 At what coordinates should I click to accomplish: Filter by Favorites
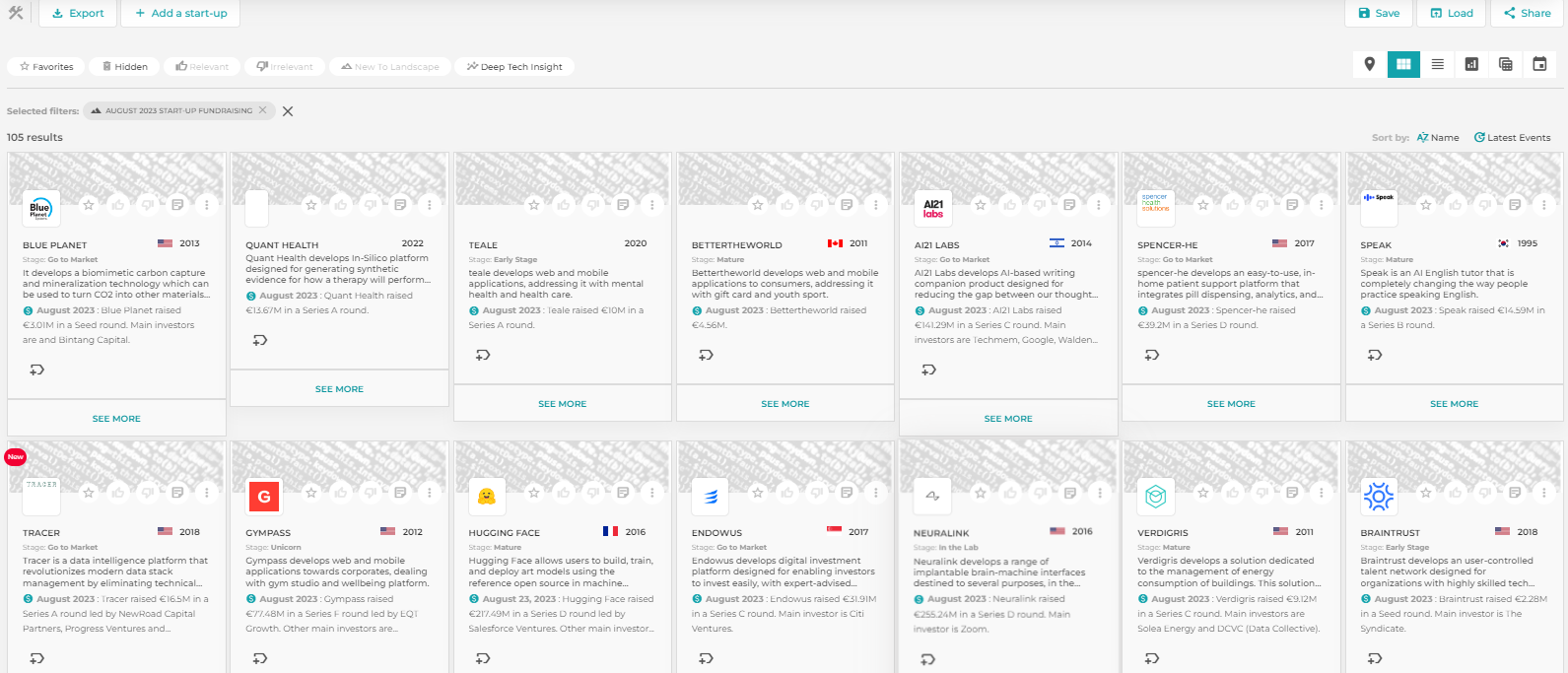(46, 67)
